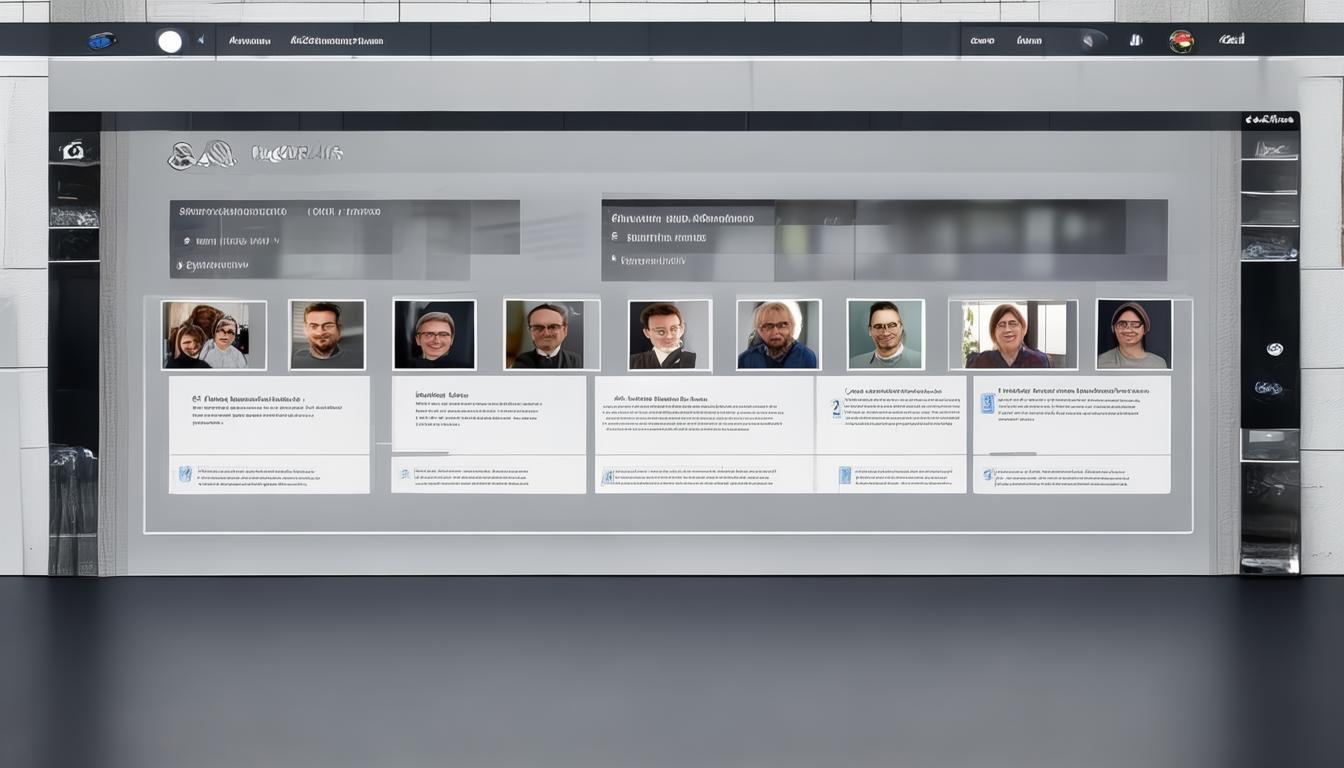This screenshot has height=768, width=1344.
Task: Open the first menu item in the top bar
Action: (x=249, y=41)
